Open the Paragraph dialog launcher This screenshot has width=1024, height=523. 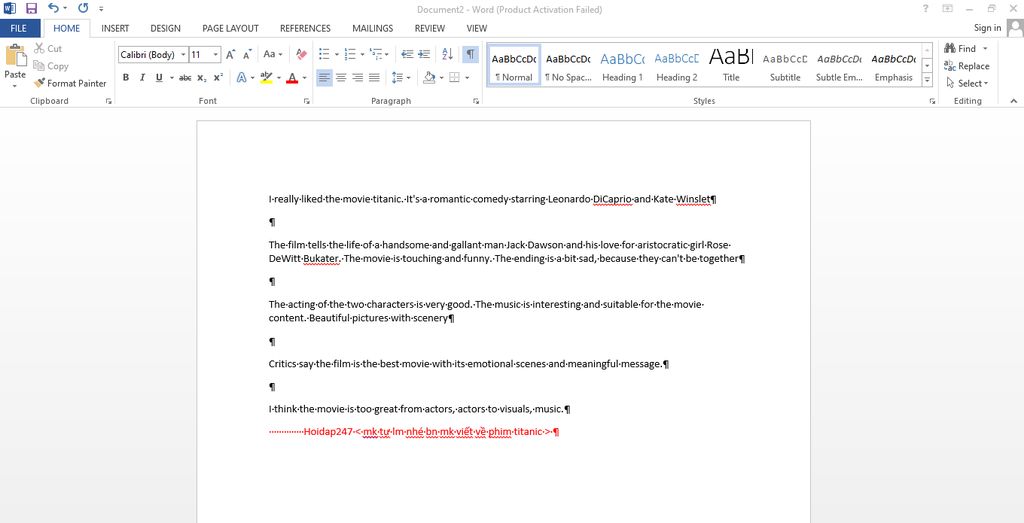476,101
